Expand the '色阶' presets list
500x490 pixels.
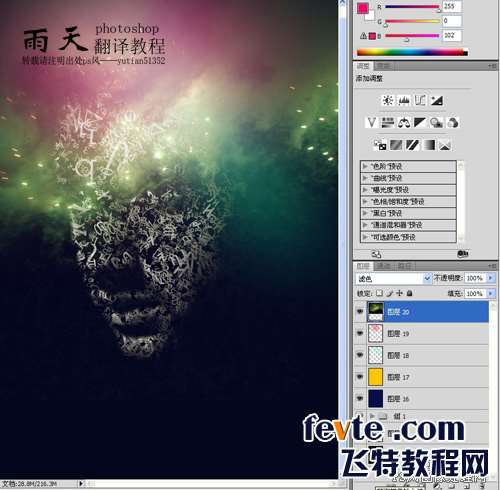365,166
